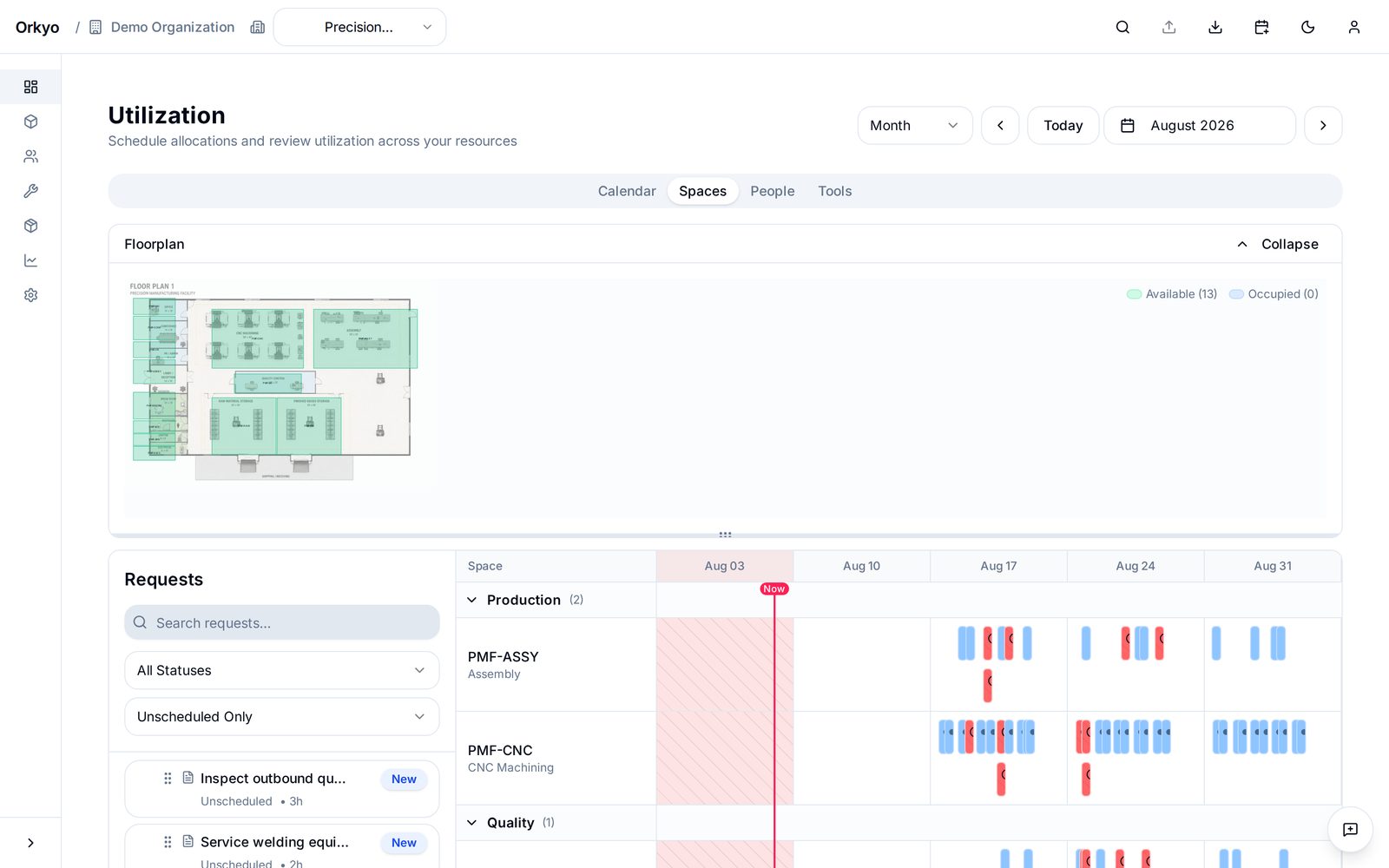Switch to the Spaces tab

pyautogui.click(x=702, y=191)
